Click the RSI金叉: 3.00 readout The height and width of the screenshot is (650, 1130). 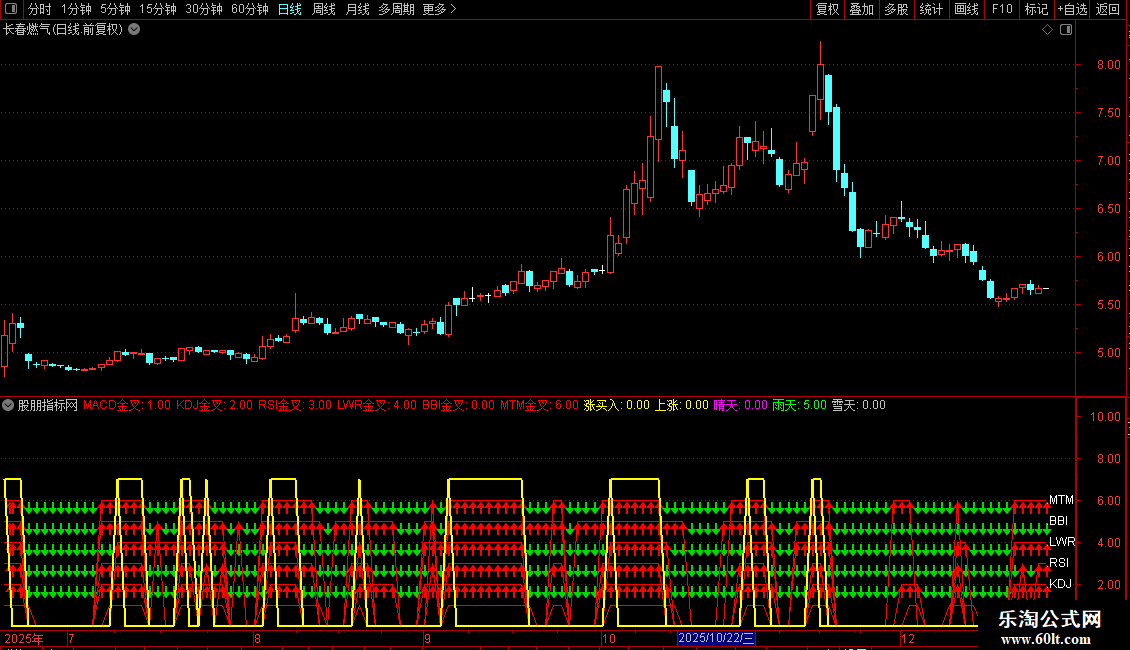click(295, 405)
